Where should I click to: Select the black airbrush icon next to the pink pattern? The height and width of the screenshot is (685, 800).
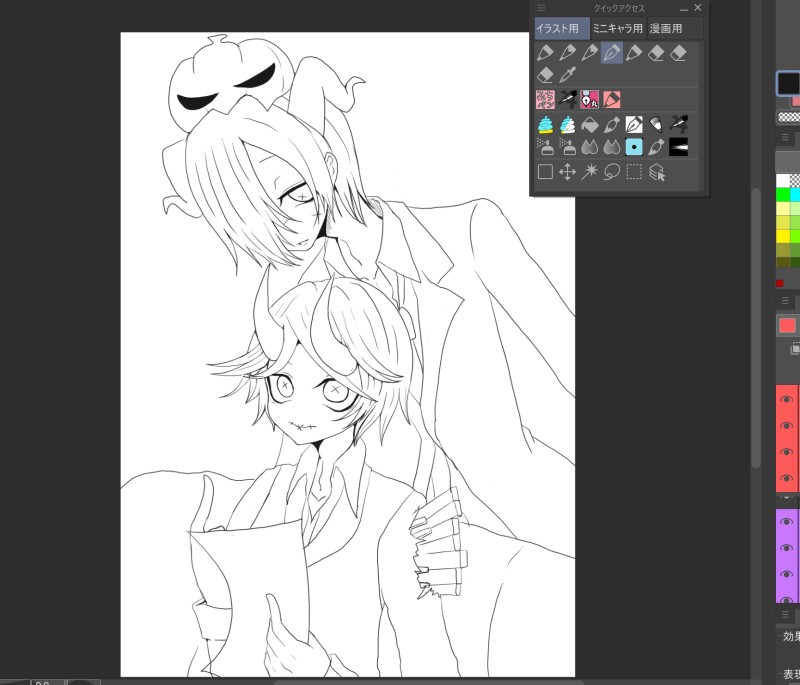(567, 99)
